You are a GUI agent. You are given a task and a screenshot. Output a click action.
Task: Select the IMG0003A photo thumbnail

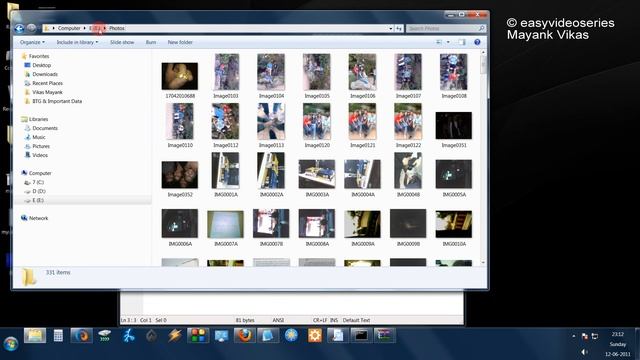[x=317, y=174]
